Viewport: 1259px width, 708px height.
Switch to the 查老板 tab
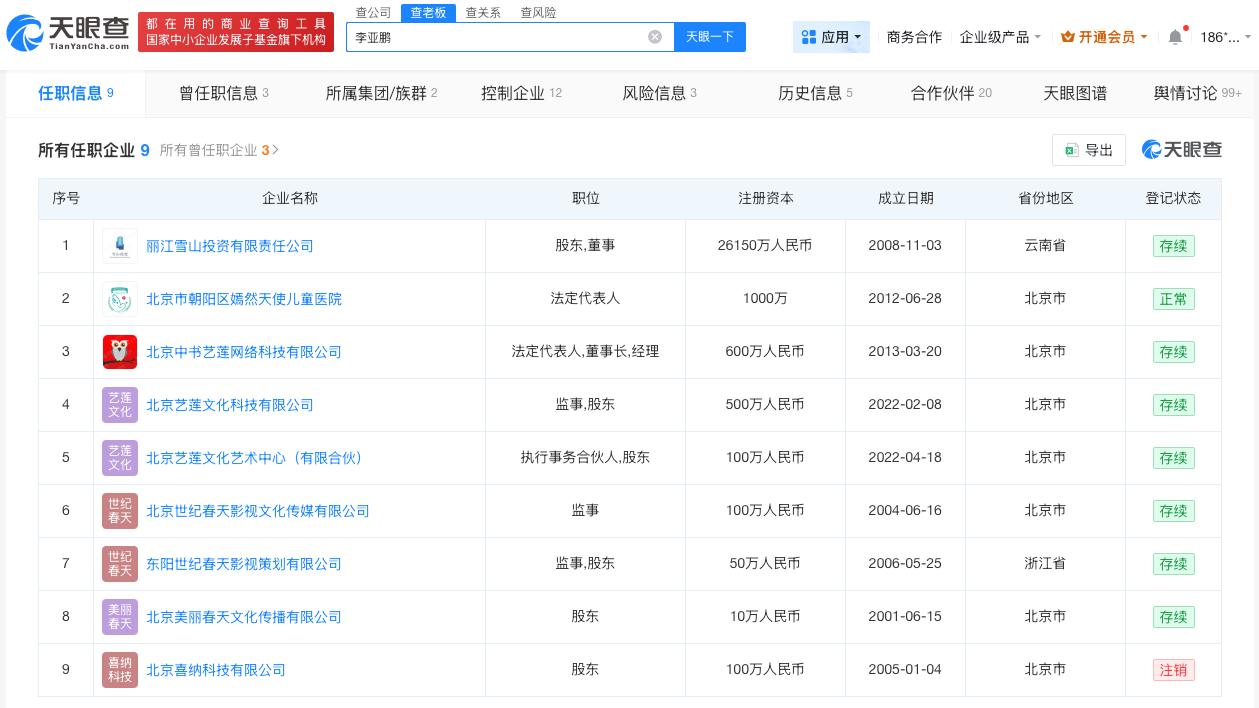428,12
